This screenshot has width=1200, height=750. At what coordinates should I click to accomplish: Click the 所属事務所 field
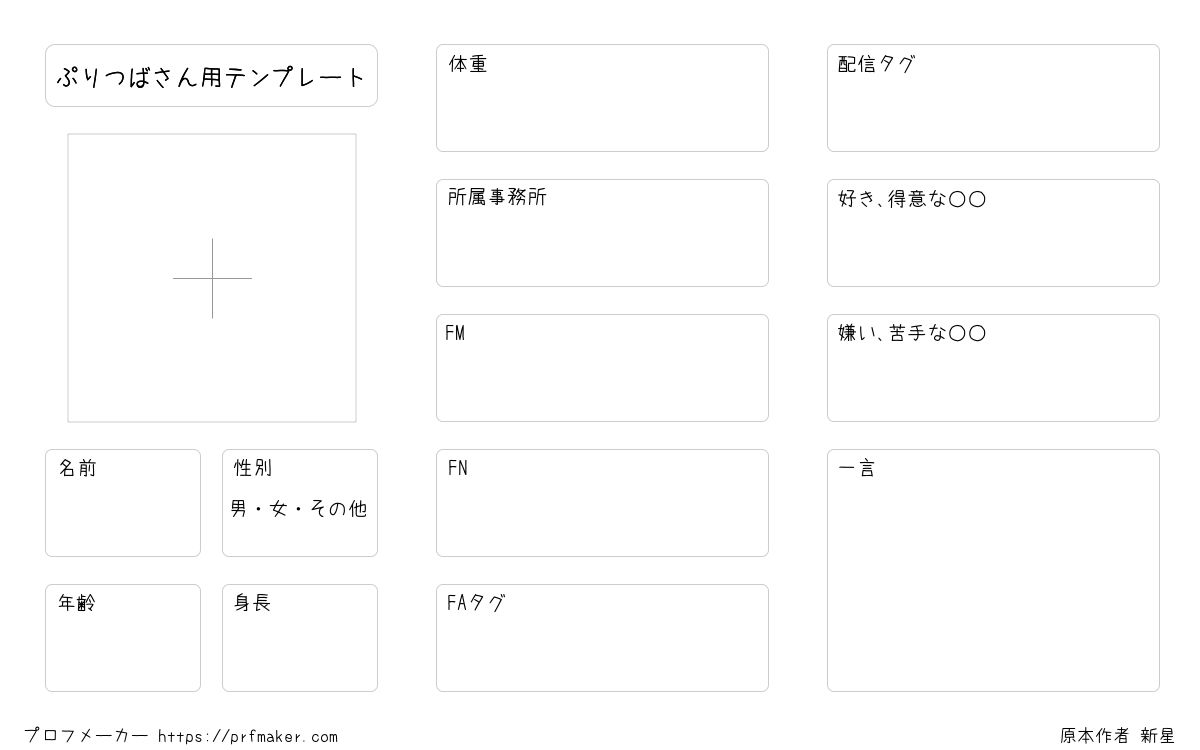tap(602, 233)
